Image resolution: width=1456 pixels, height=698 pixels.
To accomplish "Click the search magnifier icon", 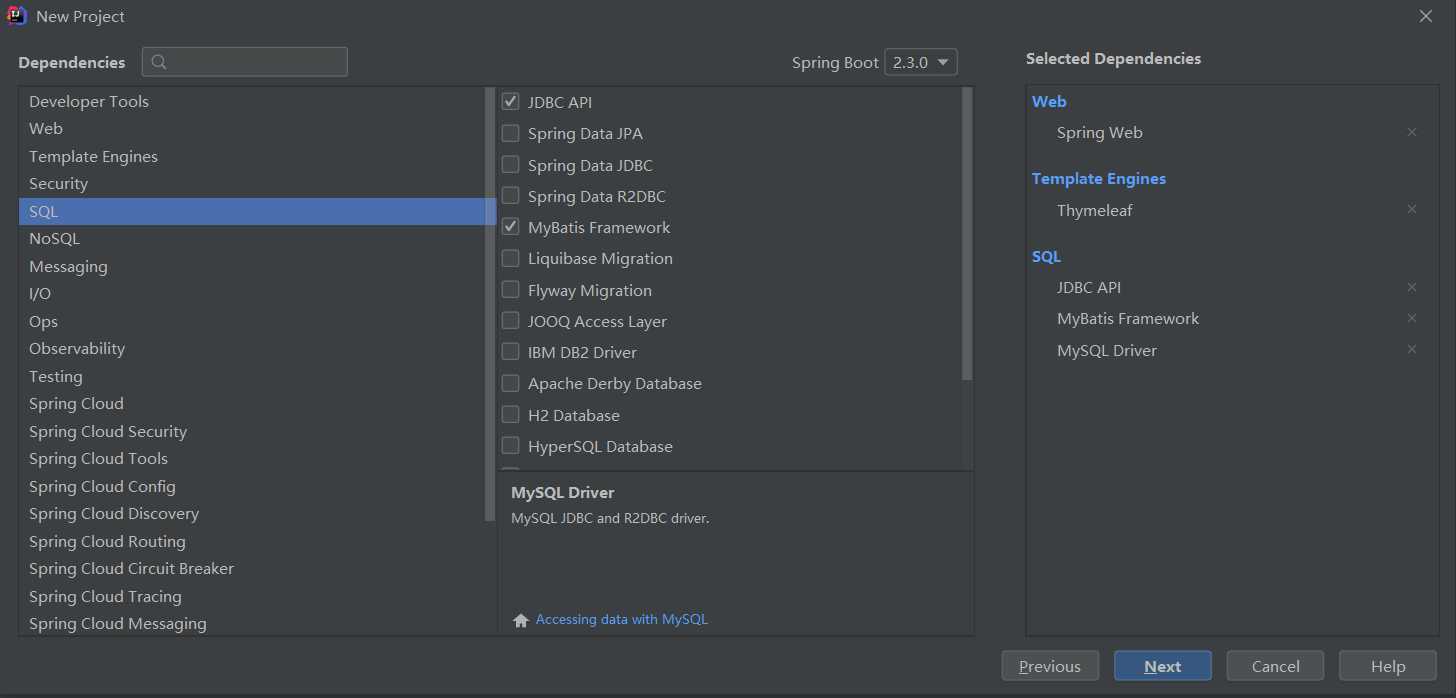I will (160, 62).
